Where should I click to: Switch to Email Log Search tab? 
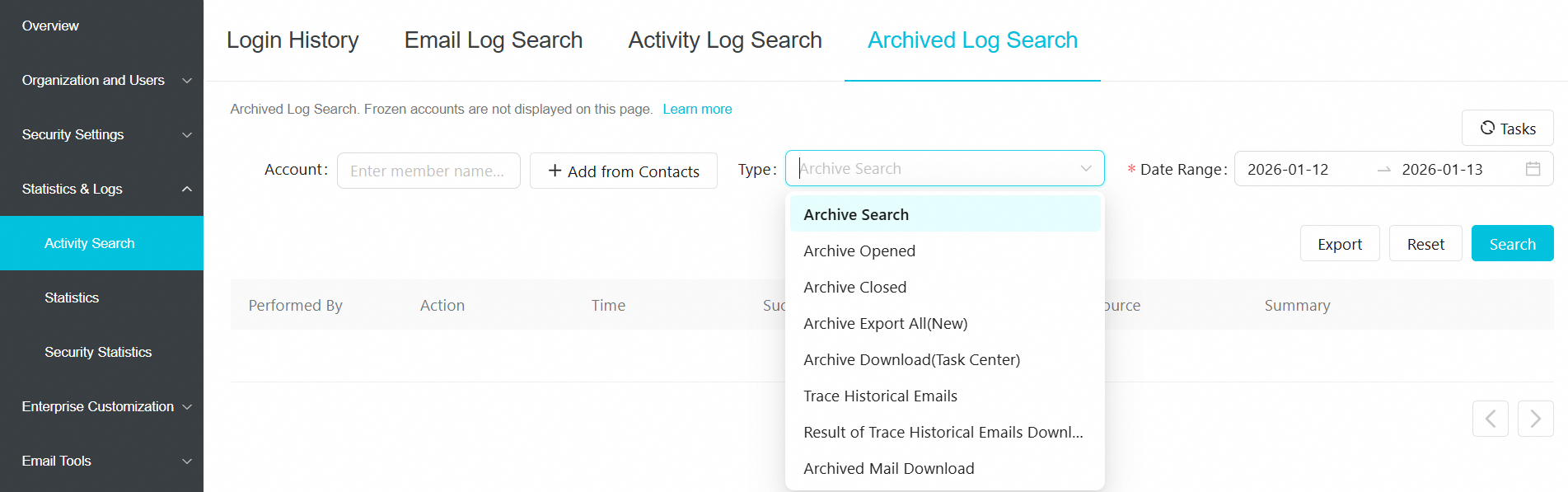493,40
